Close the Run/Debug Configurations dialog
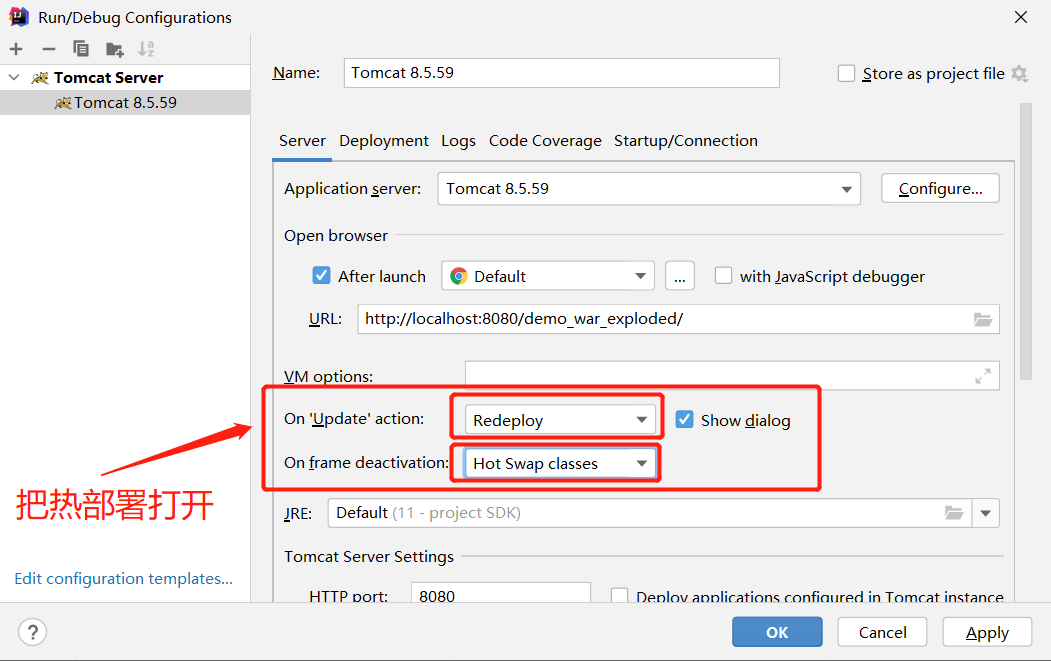1051x661 pixels. click(1021, 17)
